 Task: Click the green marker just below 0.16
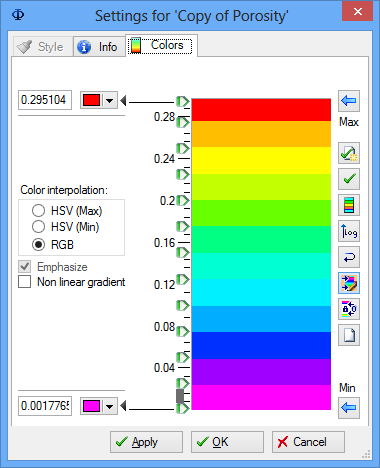[183, 253]
